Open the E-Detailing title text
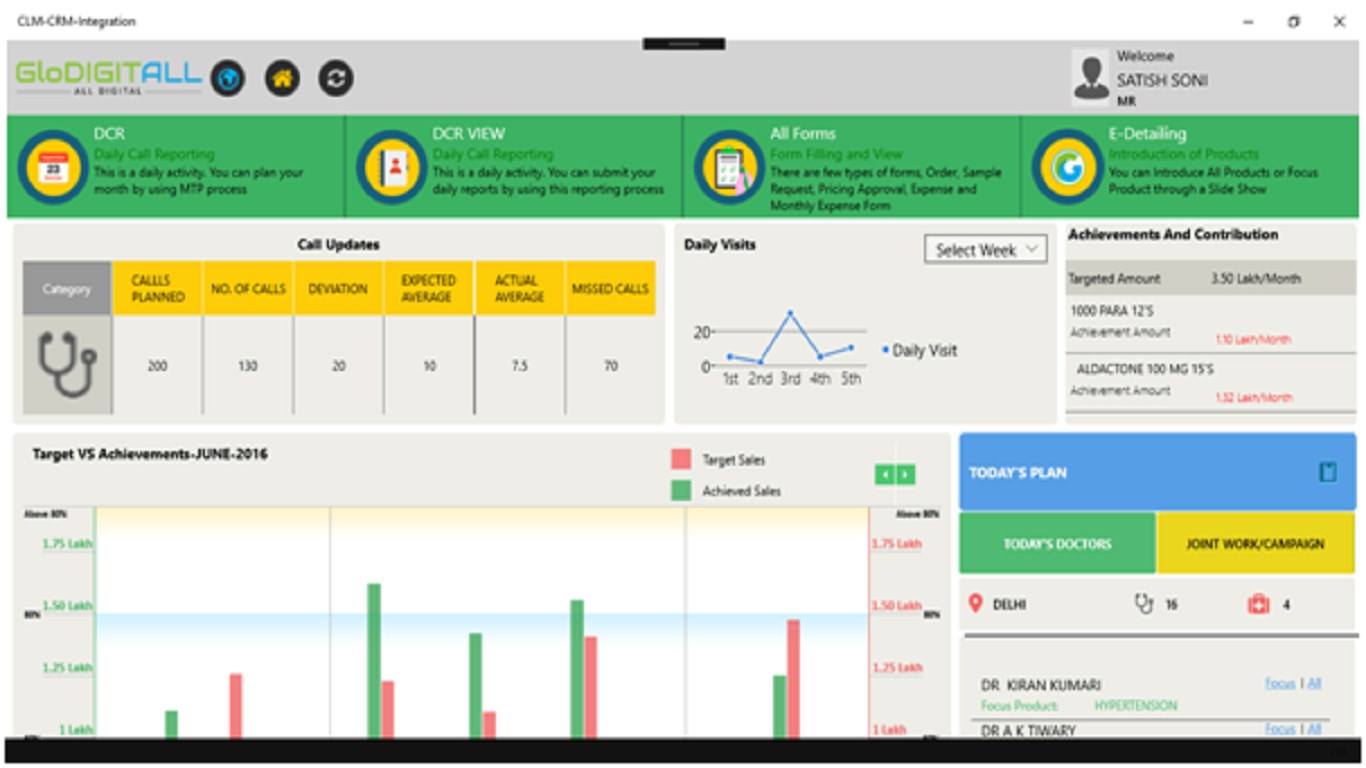 1147,133
